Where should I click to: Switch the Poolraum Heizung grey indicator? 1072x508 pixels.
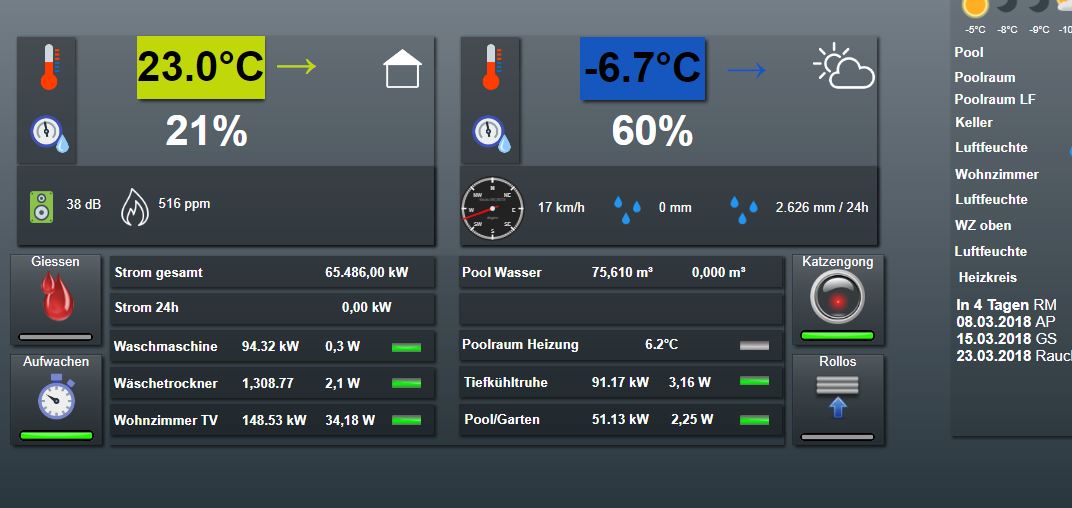(x=754, y=345)
